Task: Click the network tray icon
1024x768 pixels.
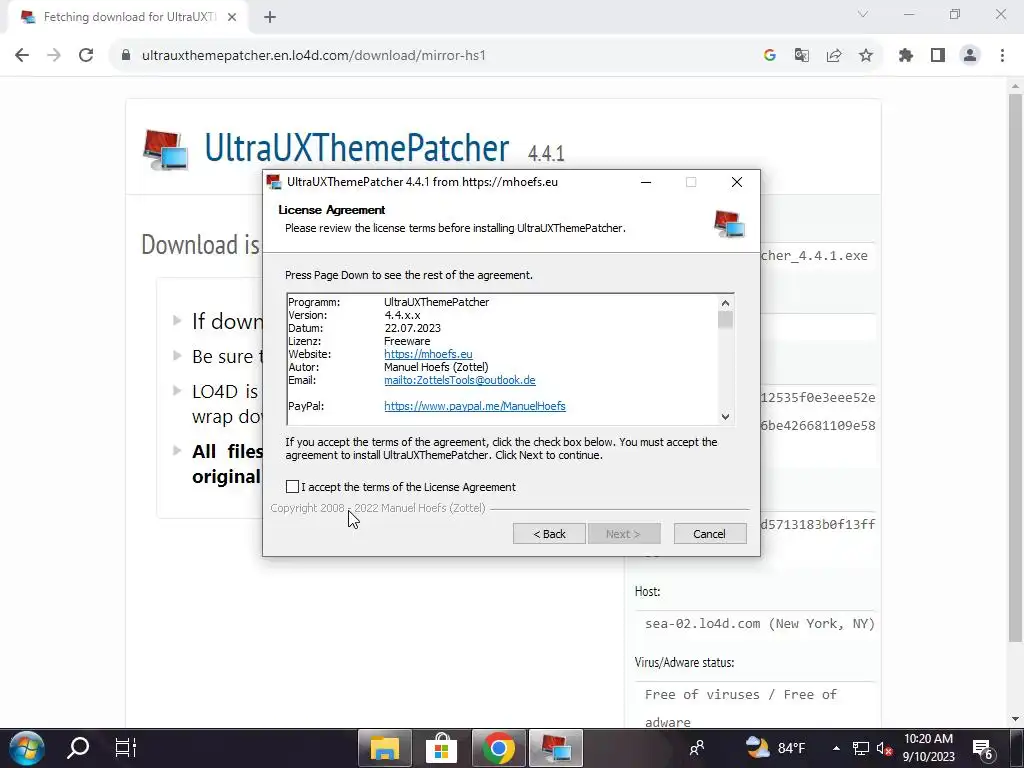Action: tap(861, 748)
